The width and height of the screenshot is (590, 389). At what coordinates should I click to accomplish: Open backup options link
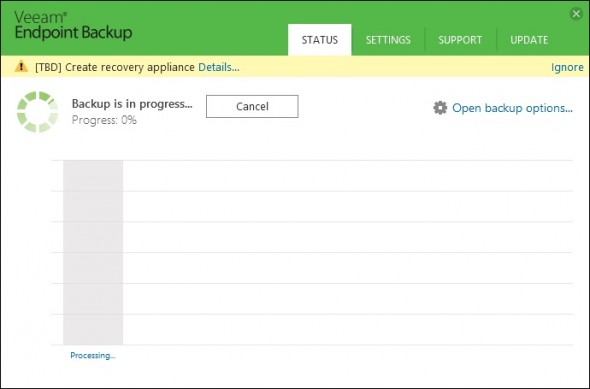click(x=512, y=108)
